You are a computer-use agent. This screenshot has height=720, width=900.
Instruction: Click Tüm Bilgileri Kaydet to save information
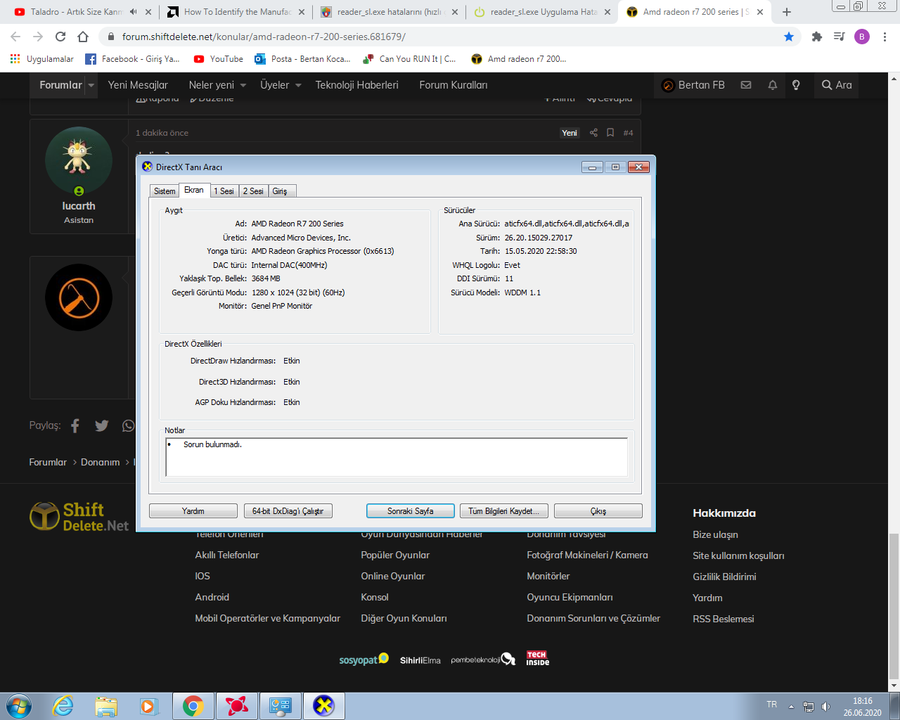coord(504,511)
